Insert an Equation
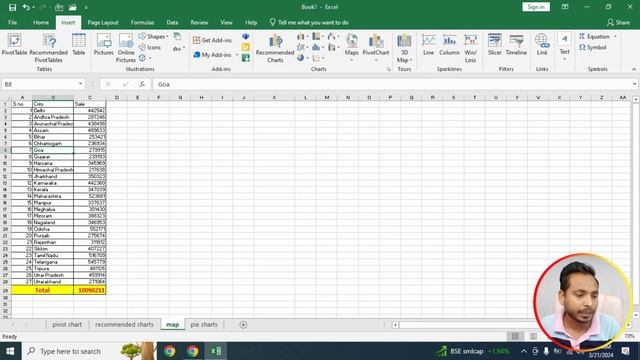640x360 pixels. (x=594, y=36)
